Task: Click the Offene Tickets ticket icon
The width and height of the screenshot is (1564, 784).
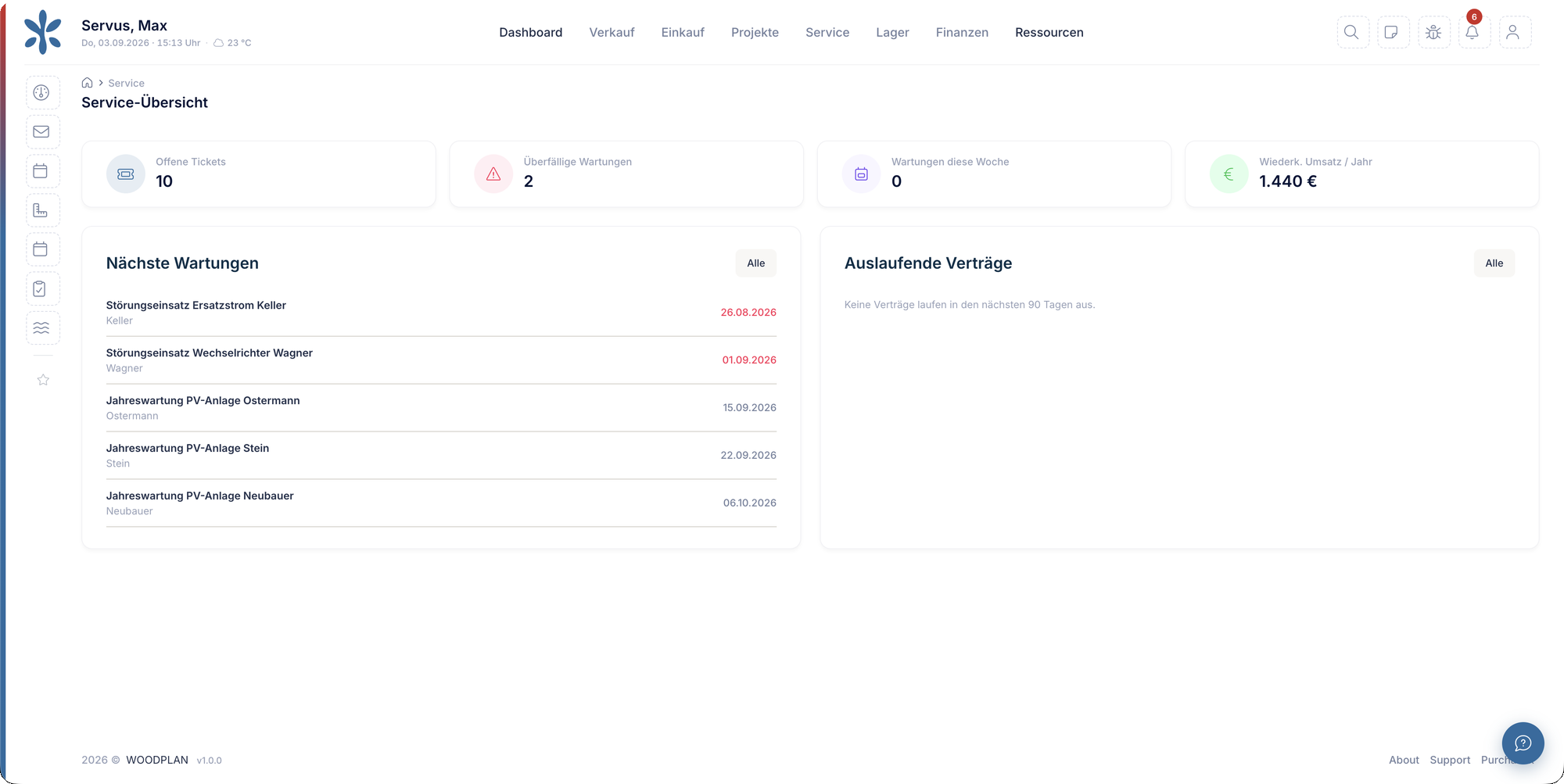Action: pyautogui.click(x=126, y=174)
